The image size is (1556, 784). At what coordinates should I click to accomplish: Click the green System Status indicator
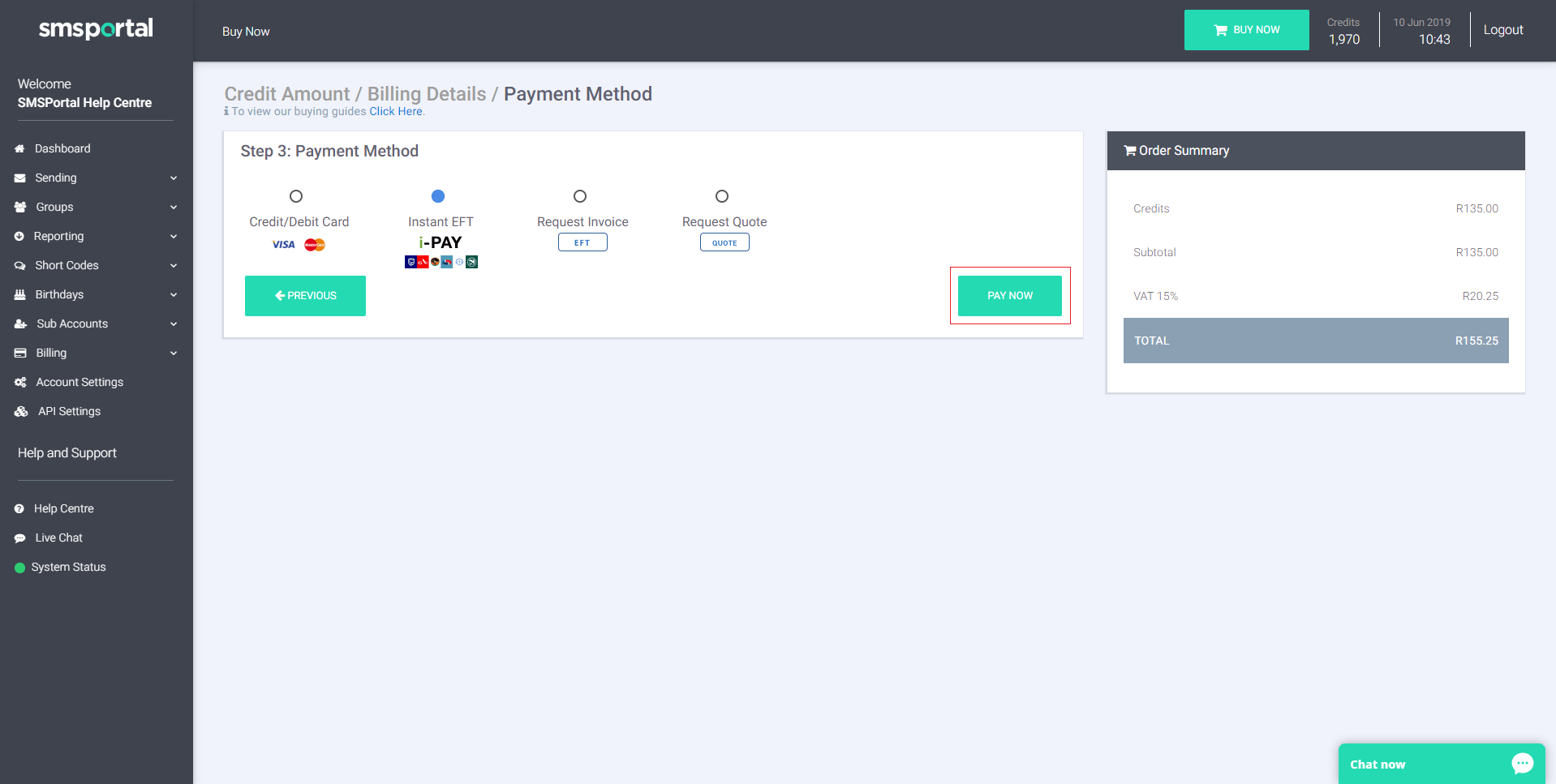coord(19,567)
